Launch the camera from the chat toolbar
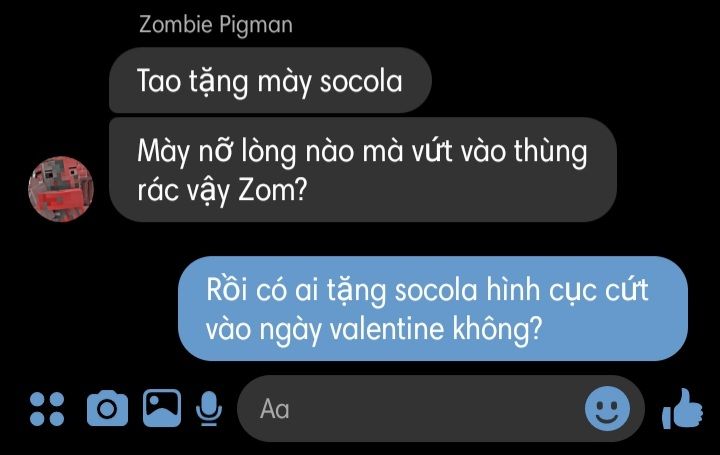This screenshot has width=720, height=455. pos(107,408)
